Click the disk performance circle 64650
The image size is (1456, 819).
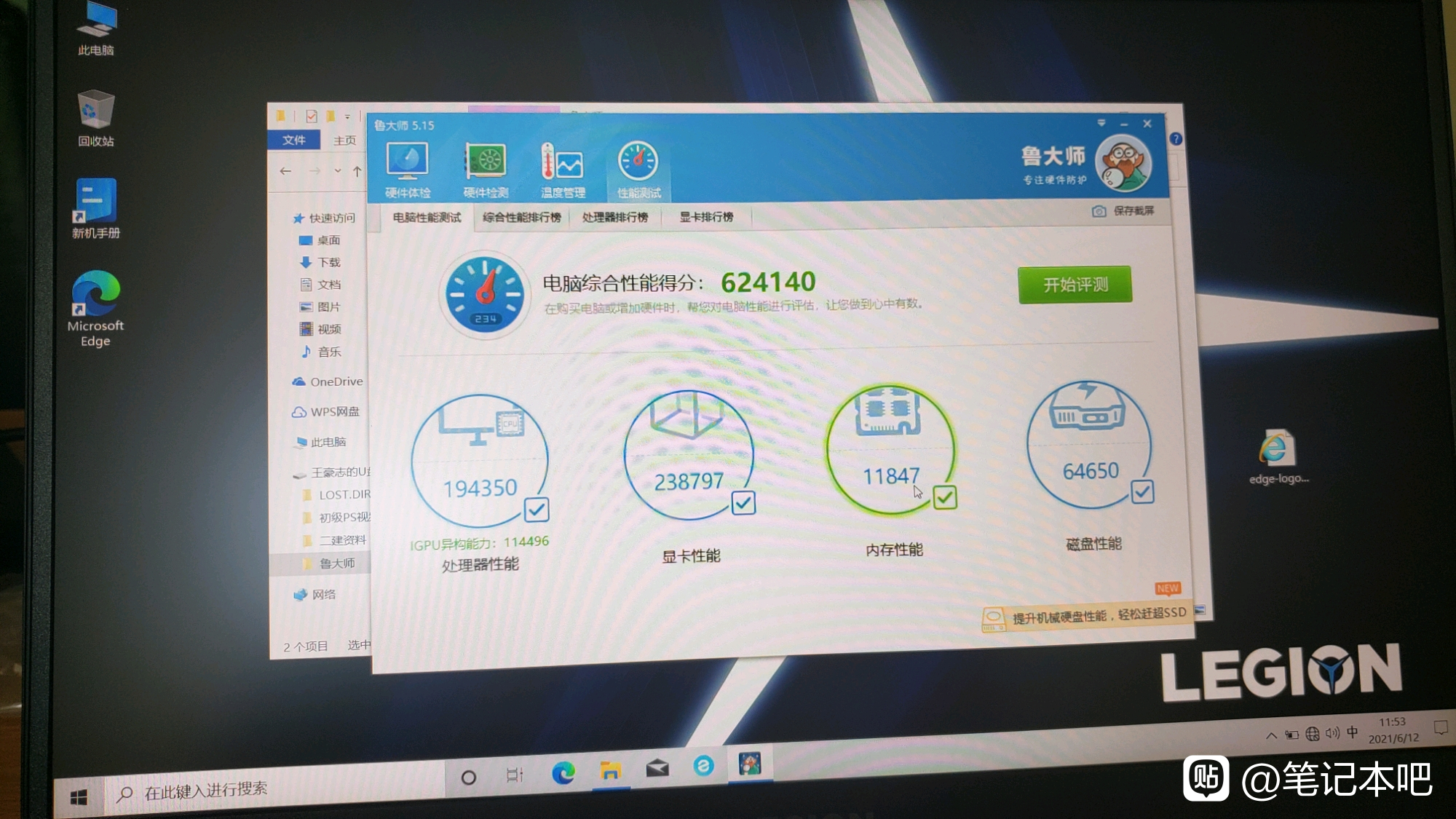(1089, 444)
